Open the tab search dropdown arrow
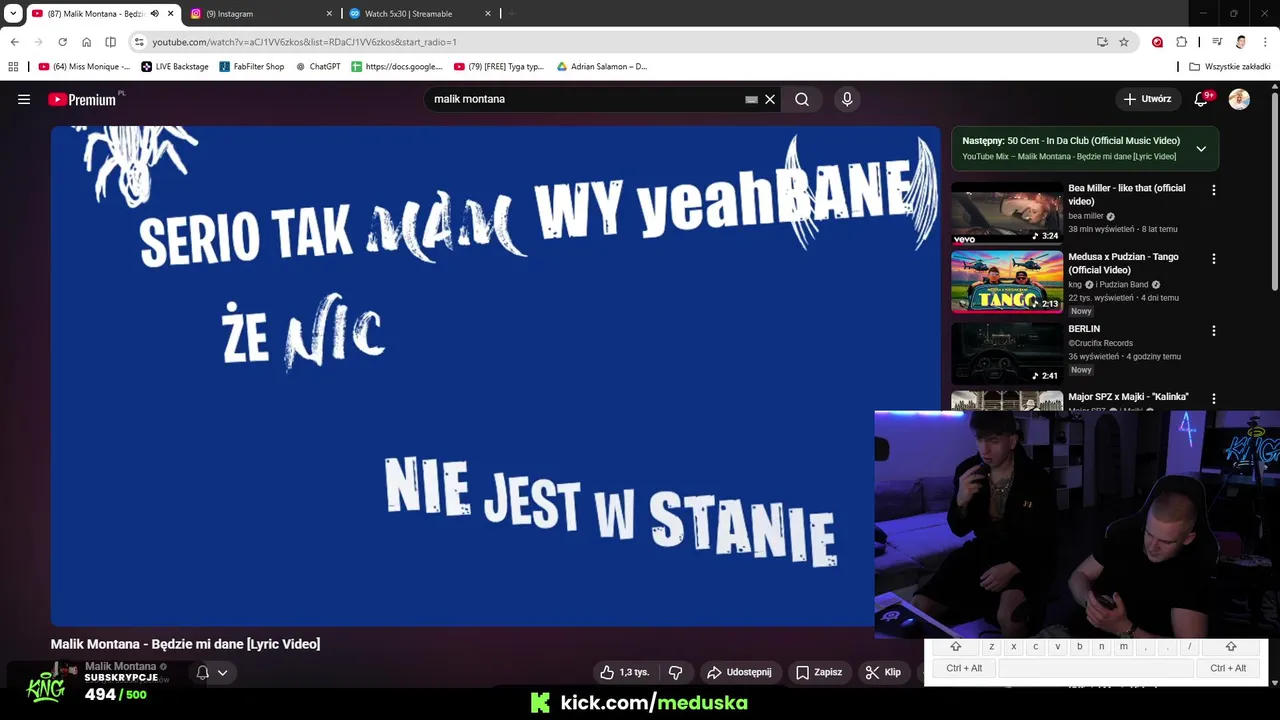Viewport: 1280px width, 720px height. click(13, 13)
